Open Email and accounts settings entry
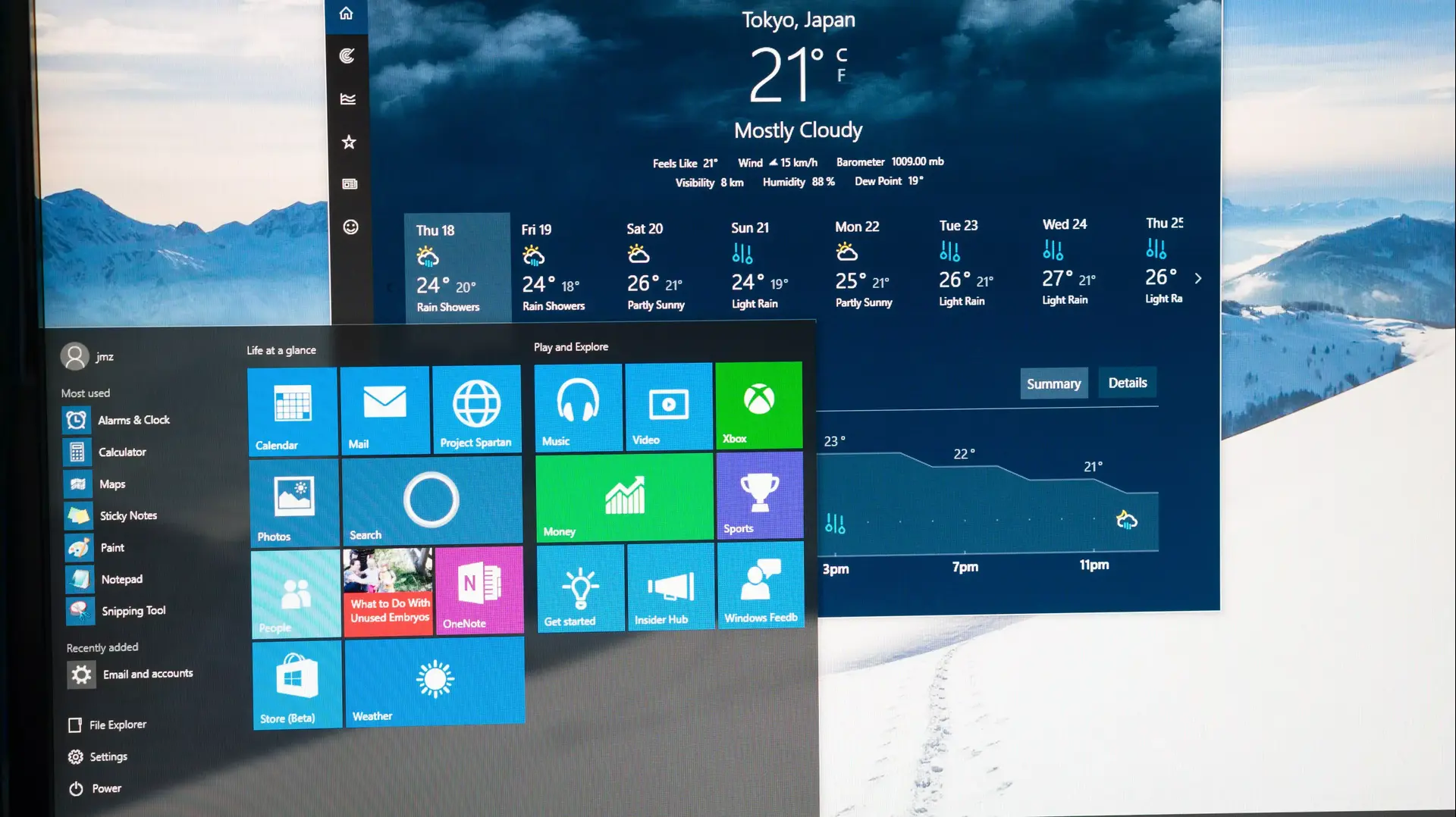The width and height of the screenshot is (1456, 817). 131,675
